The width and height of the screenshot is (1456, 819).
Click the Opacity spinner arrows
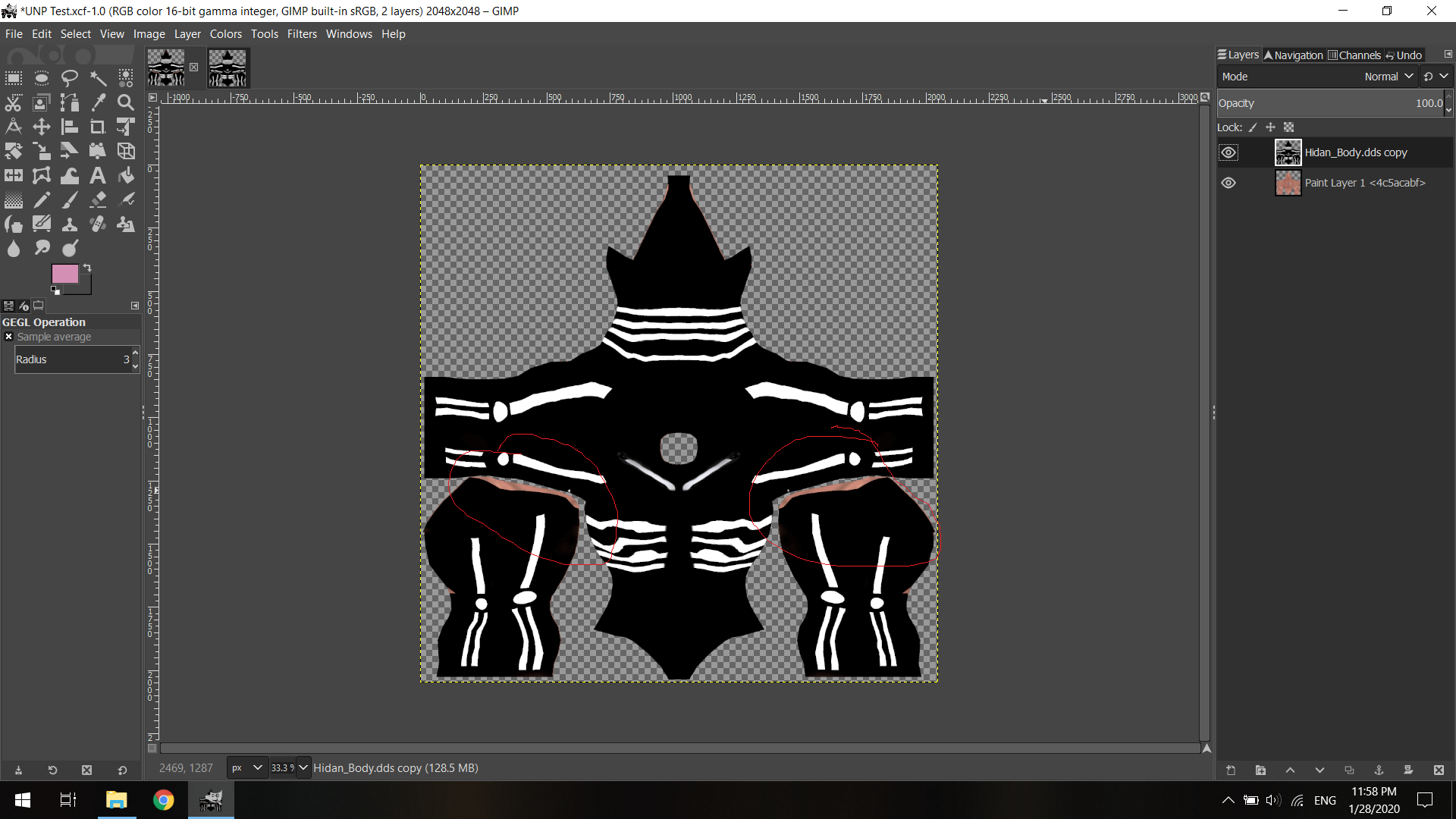click(1448, 103)
